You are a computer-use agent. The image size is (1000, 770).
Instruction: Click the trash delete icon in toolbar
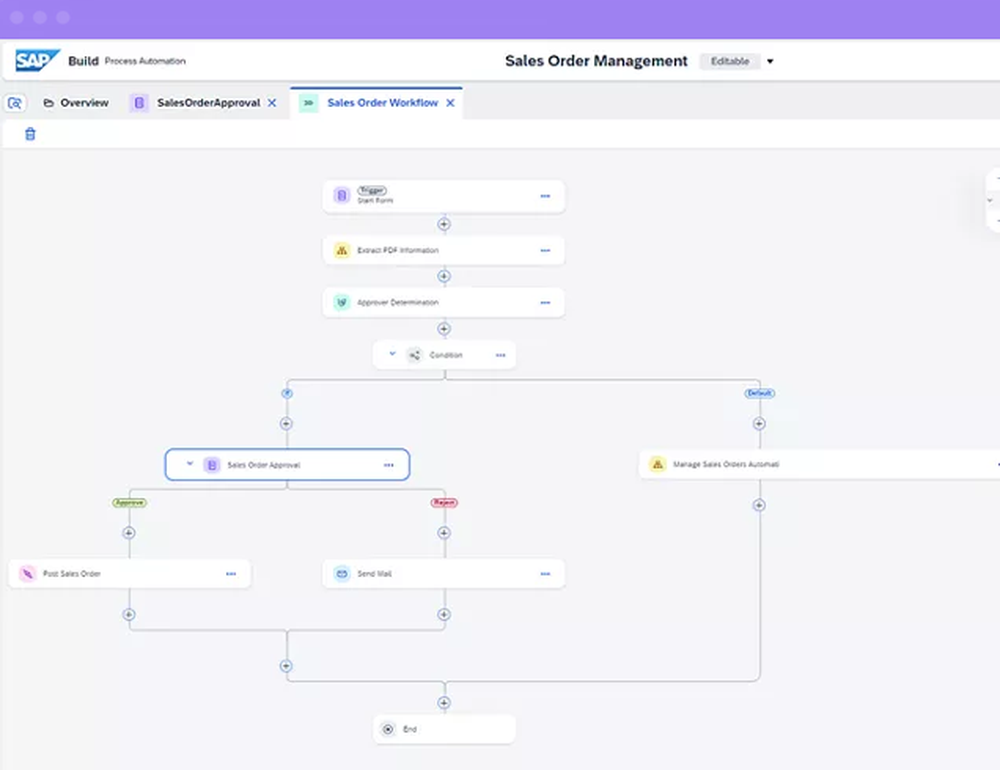coord(30,134)
